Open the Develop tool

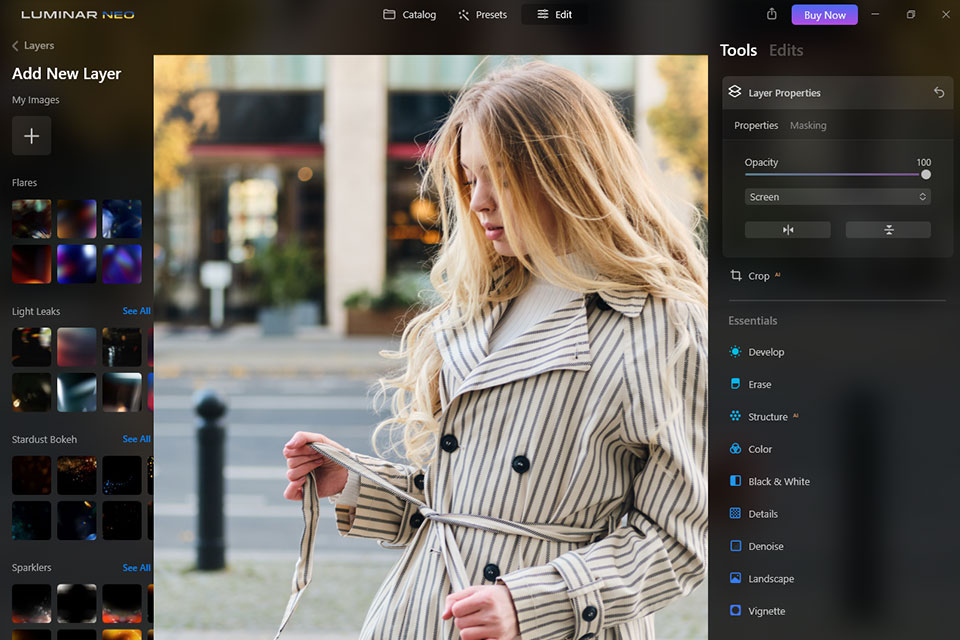point(757,352)
